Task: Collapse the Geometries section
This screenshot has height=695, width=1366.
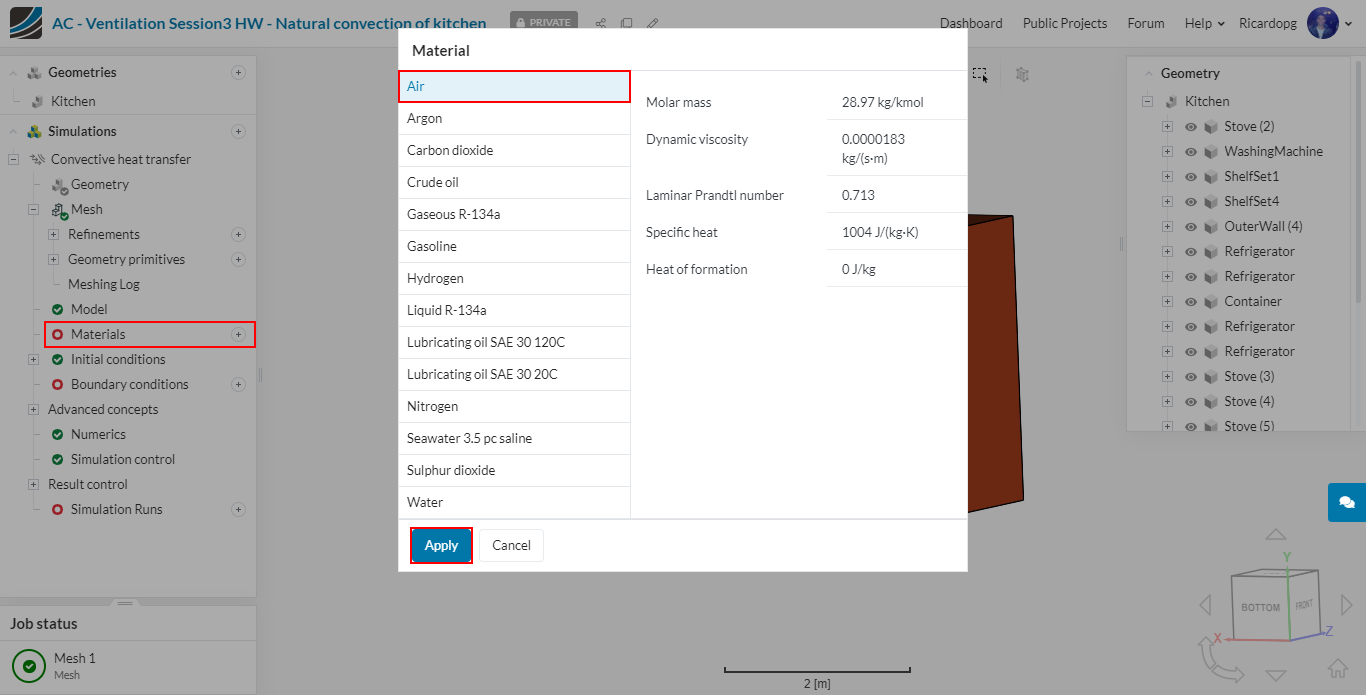Action: pyautogui.click(x=13, y=72)
